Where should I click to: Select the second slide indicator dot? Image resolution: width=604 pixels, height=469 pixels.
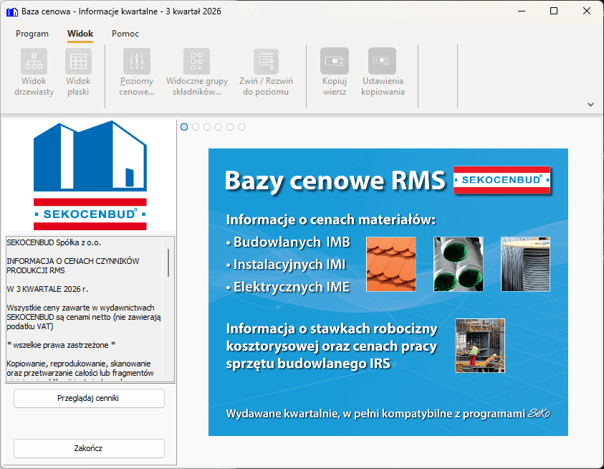click(196, 127)
